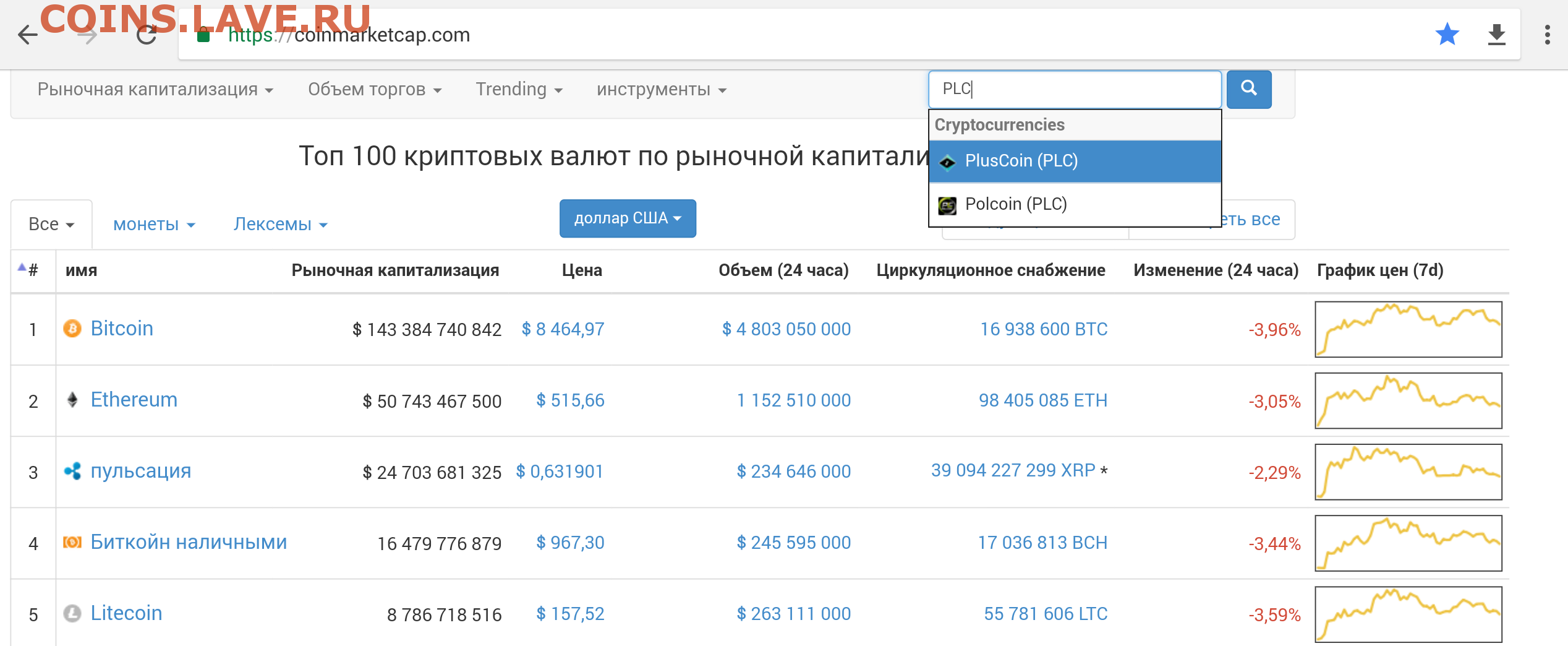Expand the инструменты menu
The width and height of the screenshot is (1568, 646).
pyautogui.click(x=661, y=90)
